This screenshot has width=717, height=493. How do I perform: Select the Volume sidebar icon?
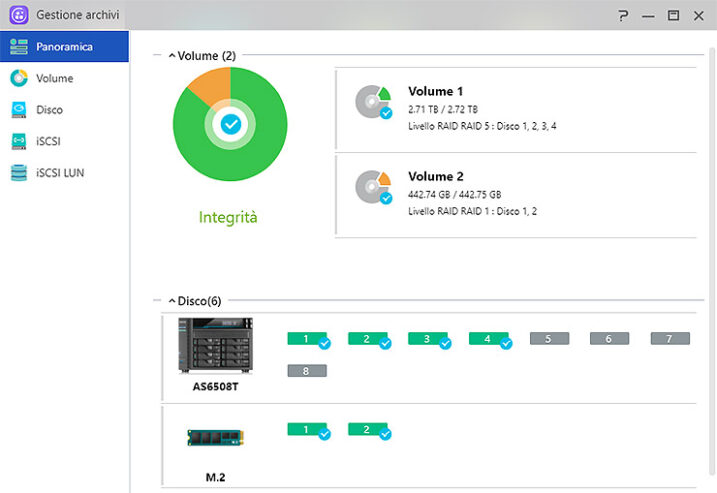(19, 78)
